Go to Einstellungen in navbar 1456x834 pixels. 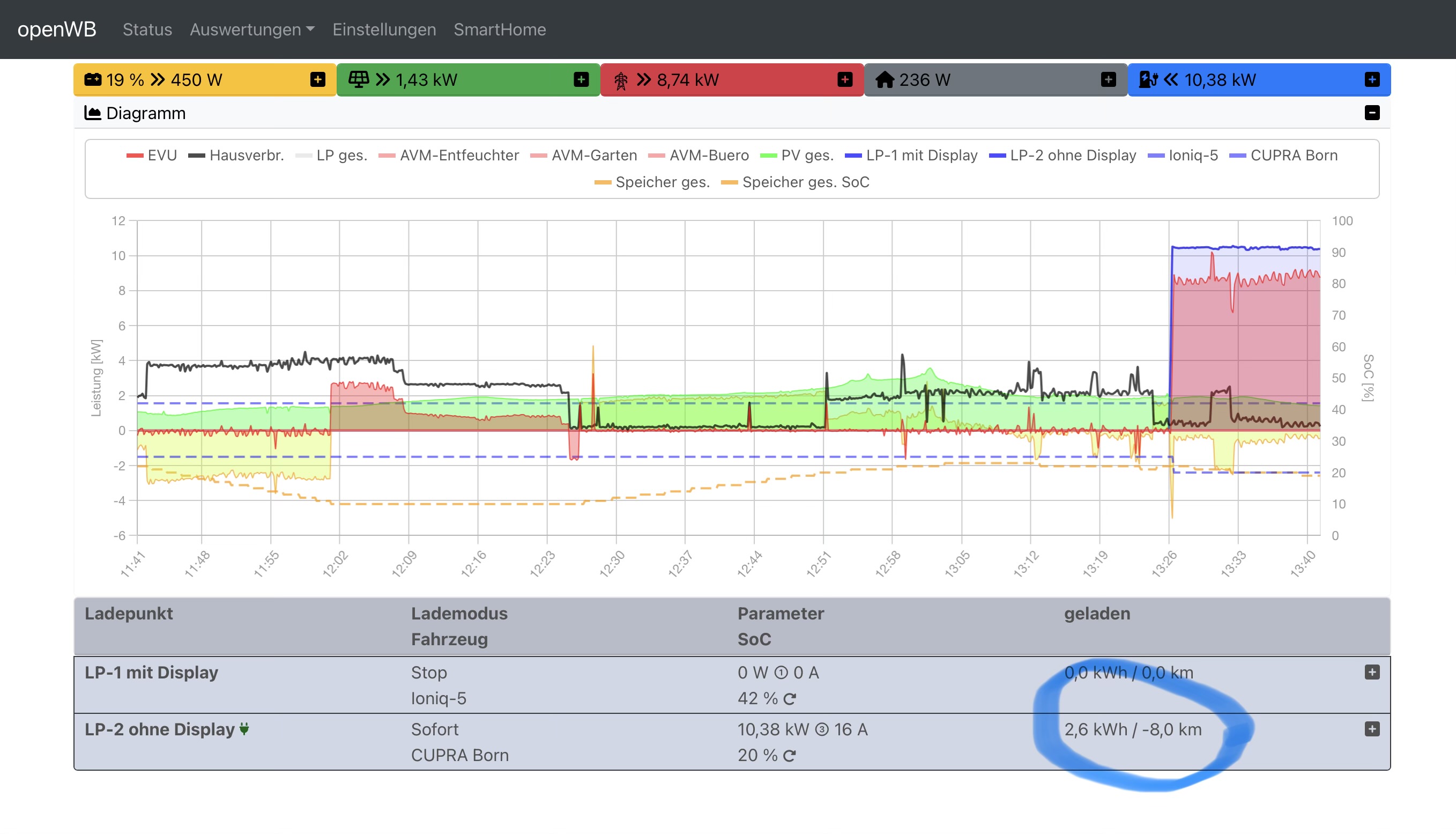click(384, 29)
